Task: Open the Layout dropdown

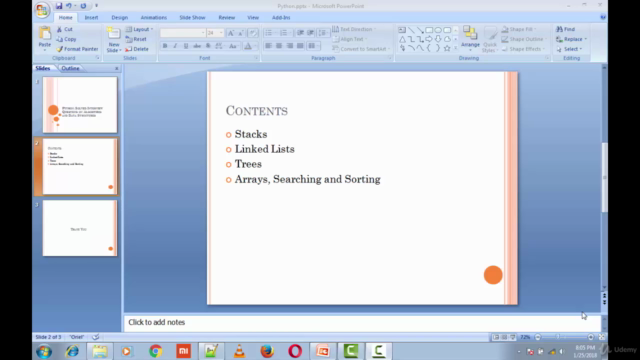Action: [140, 29]
